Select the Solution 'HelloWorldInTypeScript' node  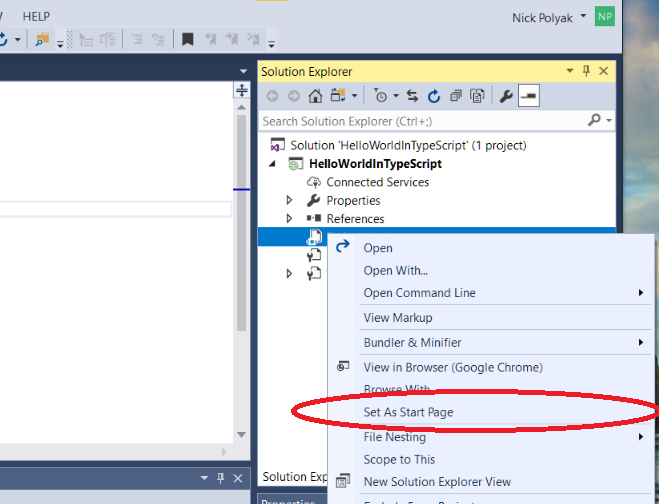(408, 145)
